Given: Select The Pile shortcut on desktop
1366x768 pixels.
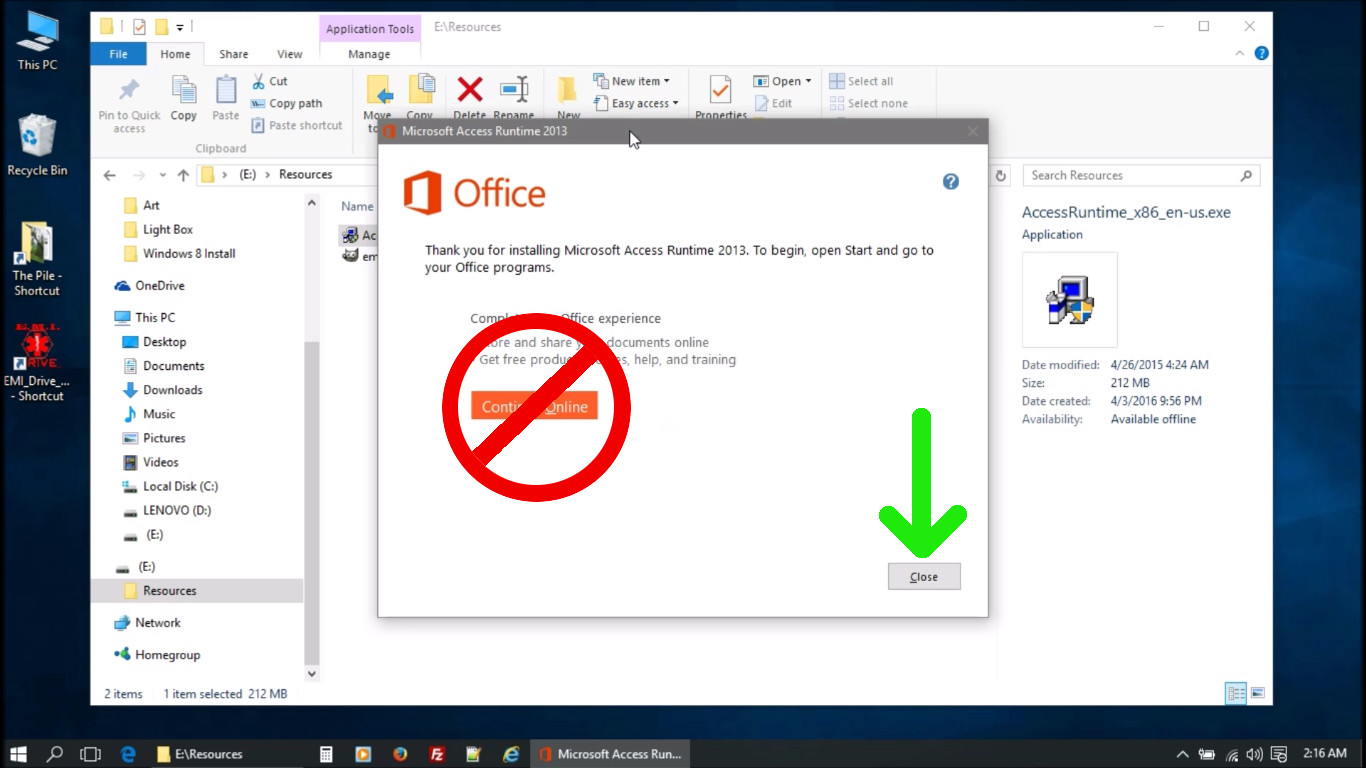Looking at the screenshot, I should tap(37, 259).
